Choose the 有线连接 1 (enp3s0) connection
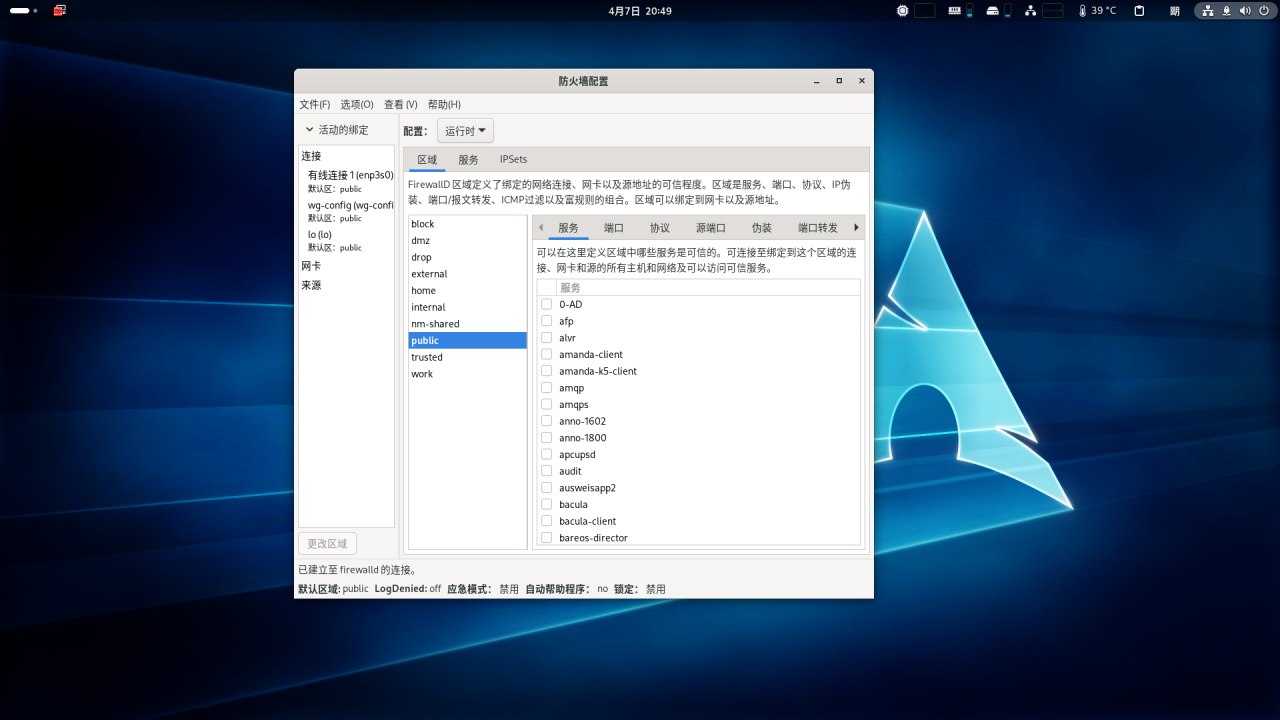This screenshot has height=720, width=1280. (x=350, y=175)
